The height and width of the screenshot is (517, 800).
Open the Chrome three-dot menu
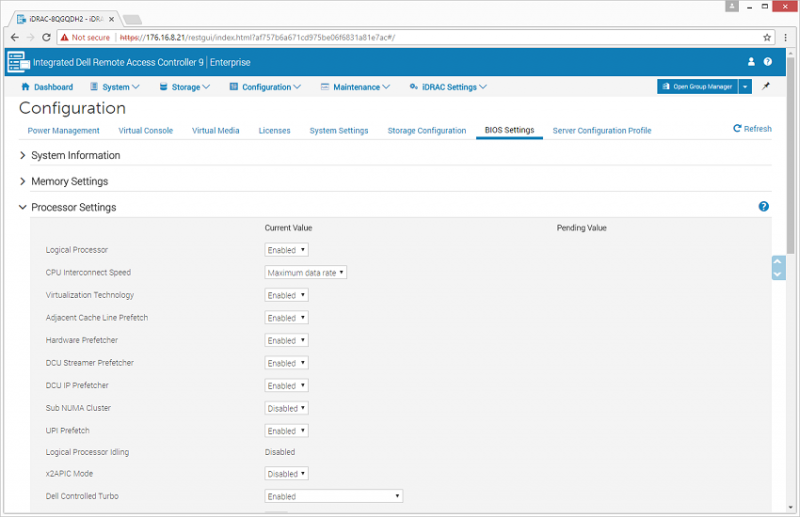[787, 37]
